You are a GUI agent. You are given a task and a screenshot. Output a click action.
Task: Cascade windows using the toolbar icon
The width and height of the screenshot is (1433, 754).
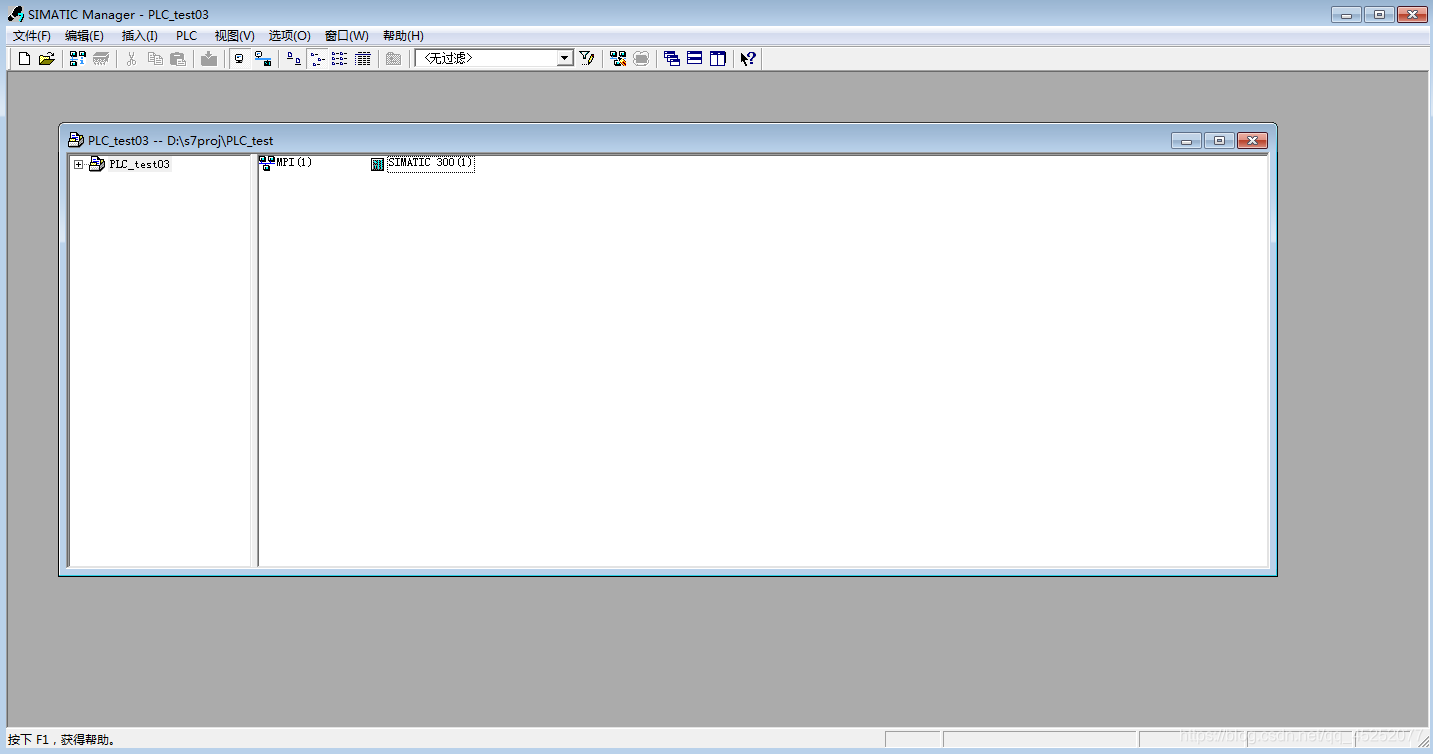point(672,59)
